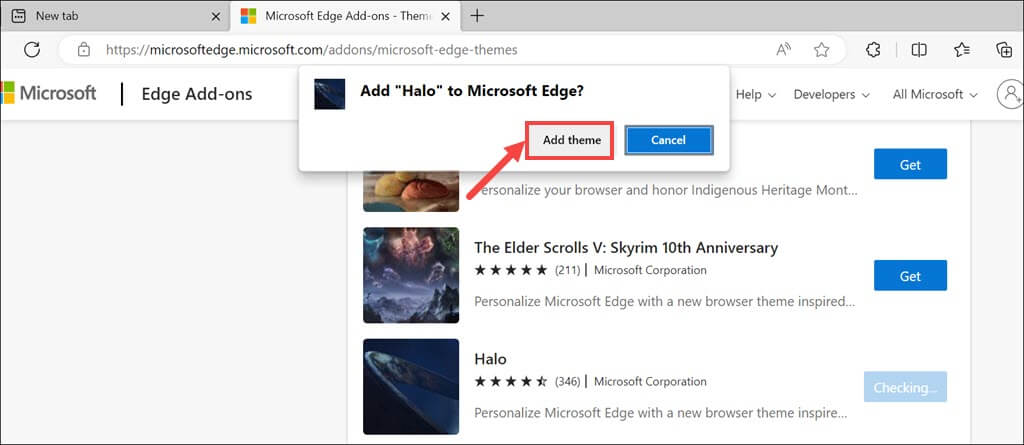1024x445 pixels.
Task: Open the account sign-in profile icon
Action: tap(1010, 94)
